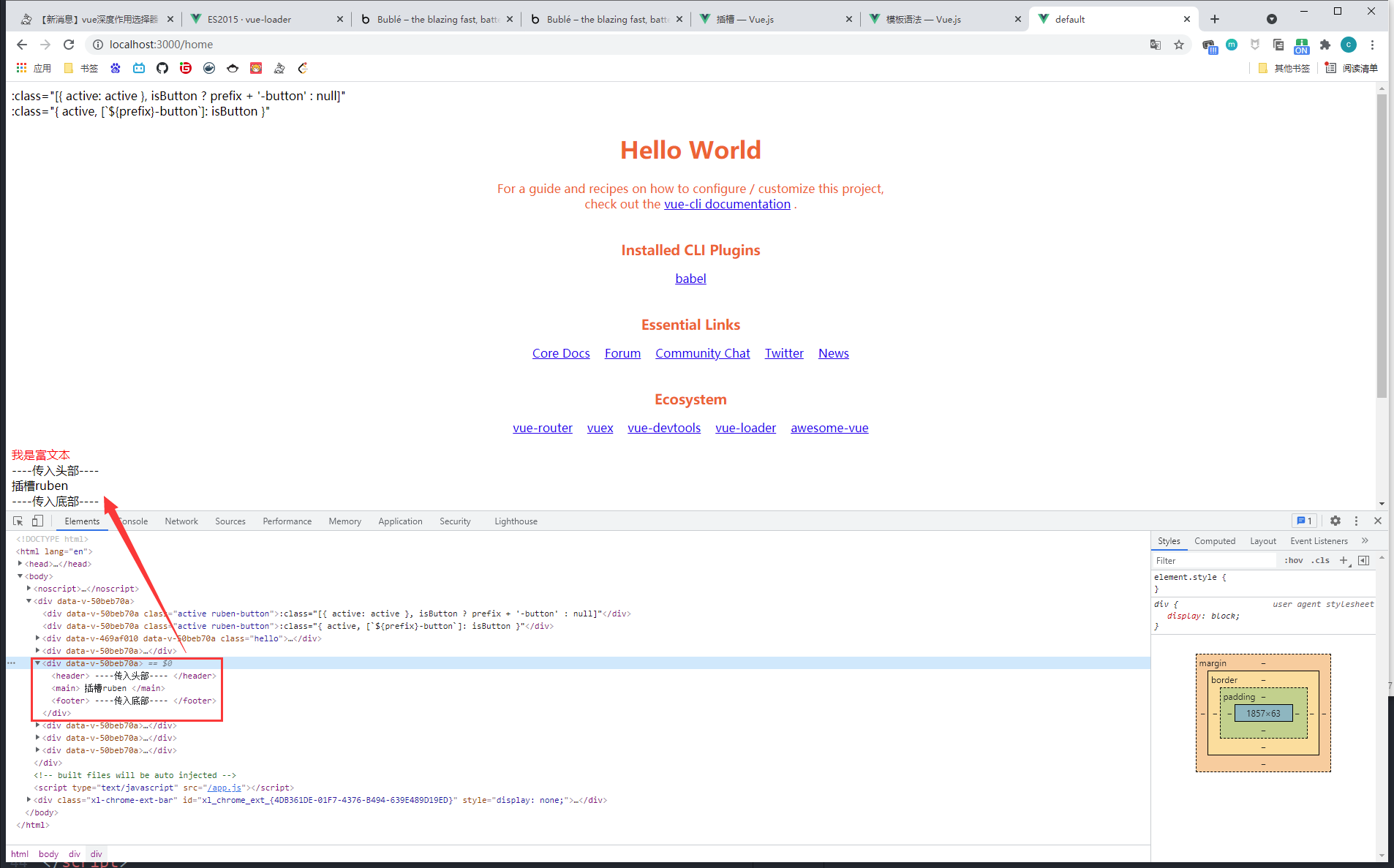The width and height of the screenshot is (1394, 868).
Task: Open the new tab plus button
Action: point(1215,19)
